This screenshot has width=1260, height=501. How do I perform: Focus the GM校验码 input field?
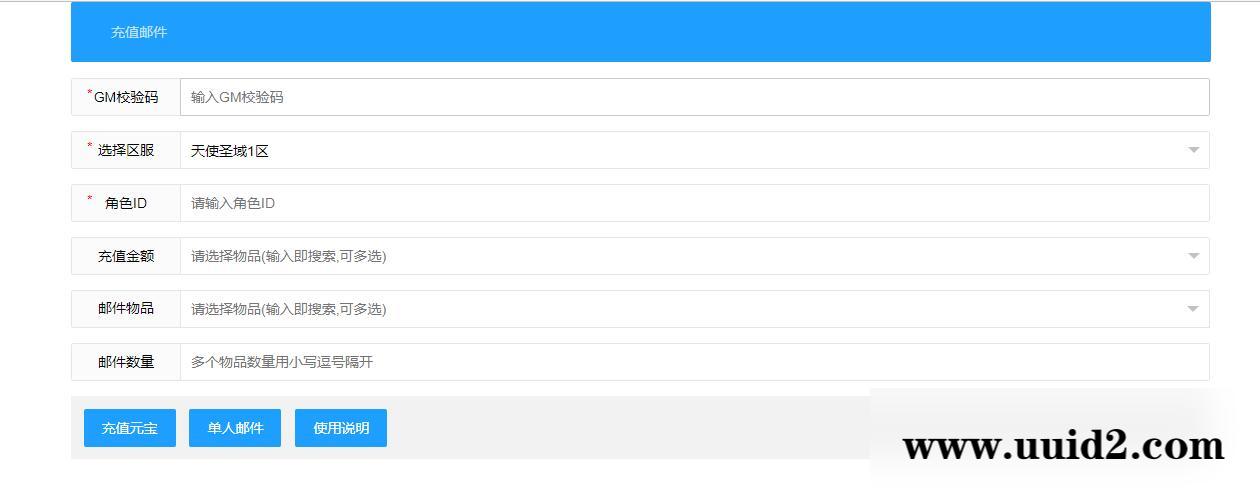[694, 97]
